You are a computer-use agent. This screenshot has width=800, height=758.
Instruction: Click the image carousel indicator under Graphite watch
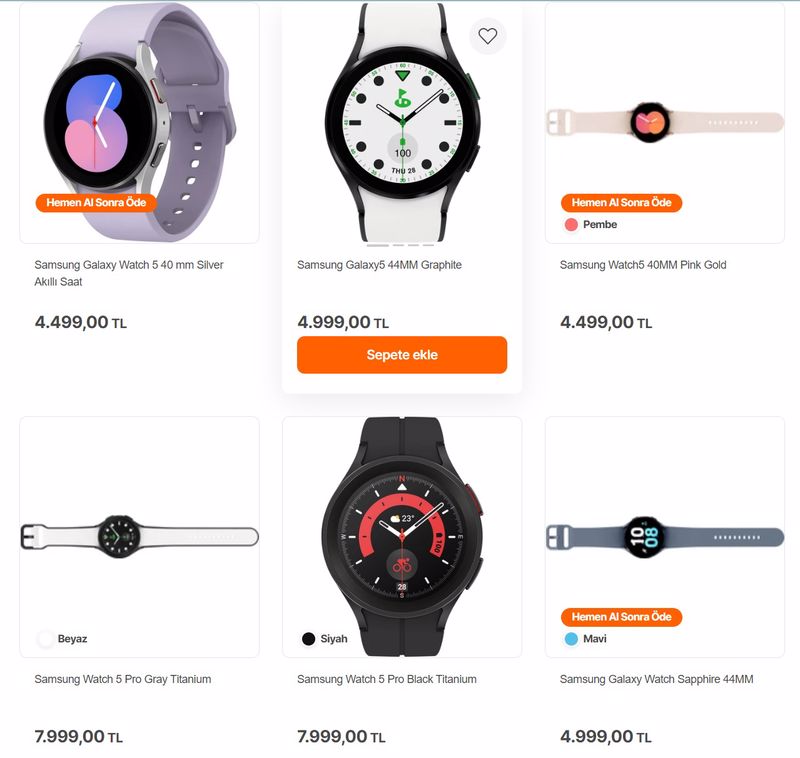(x=401, y=245)
